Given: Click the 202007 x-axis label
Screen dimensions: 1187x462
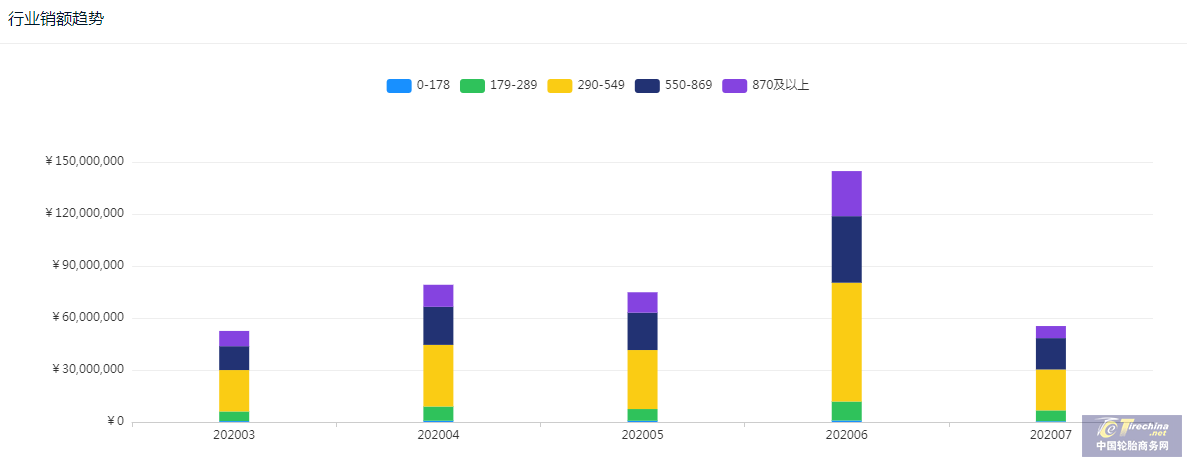Looking at the screenshot, I should click(1051, 435).
